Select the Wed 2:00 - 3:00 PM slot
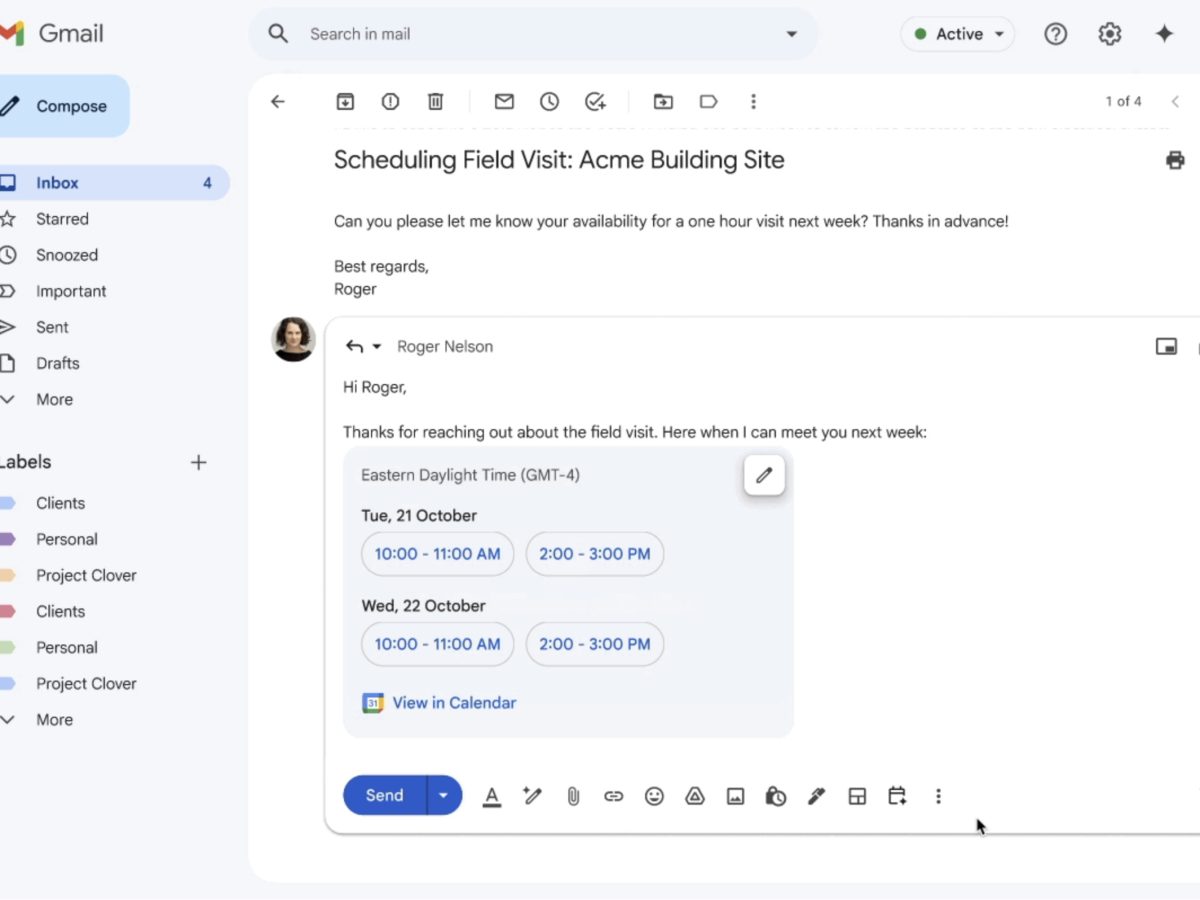The height and width of the screenshot is (900, 1200). [x=594, y=644]
